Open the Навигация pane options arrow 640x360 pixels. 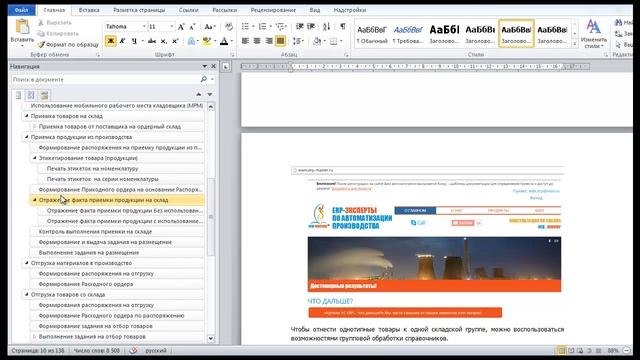[x=204, y=66]
